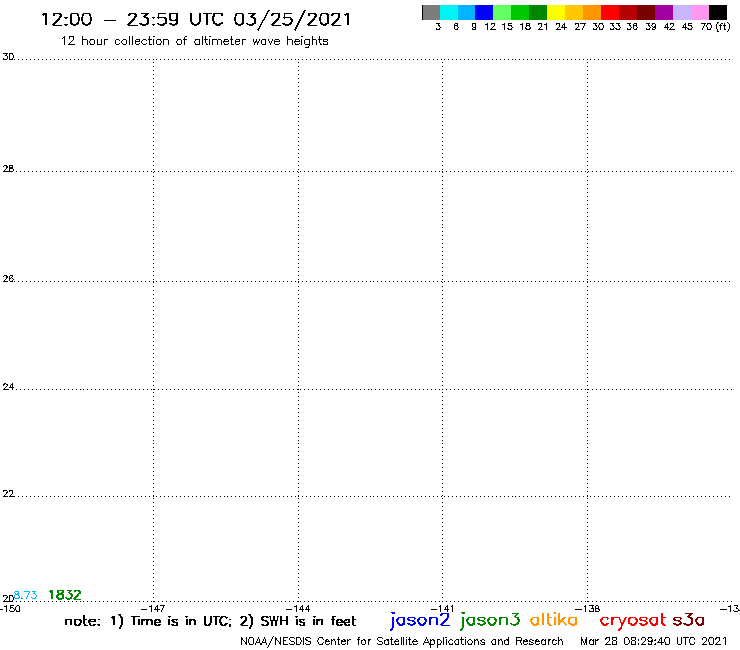This screenshot has height=650, width=740.
Task: Click the latitude label '24'
Action: coord(8,387)
